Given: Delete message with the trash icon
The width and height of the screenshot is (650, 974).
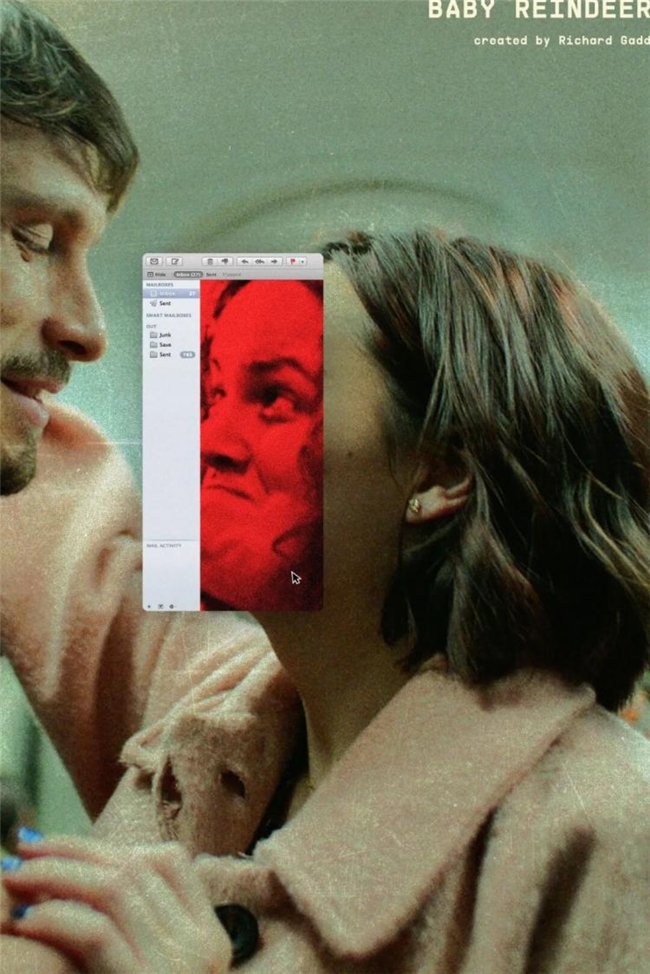Looking at the screenshot, I should [208, 261].
